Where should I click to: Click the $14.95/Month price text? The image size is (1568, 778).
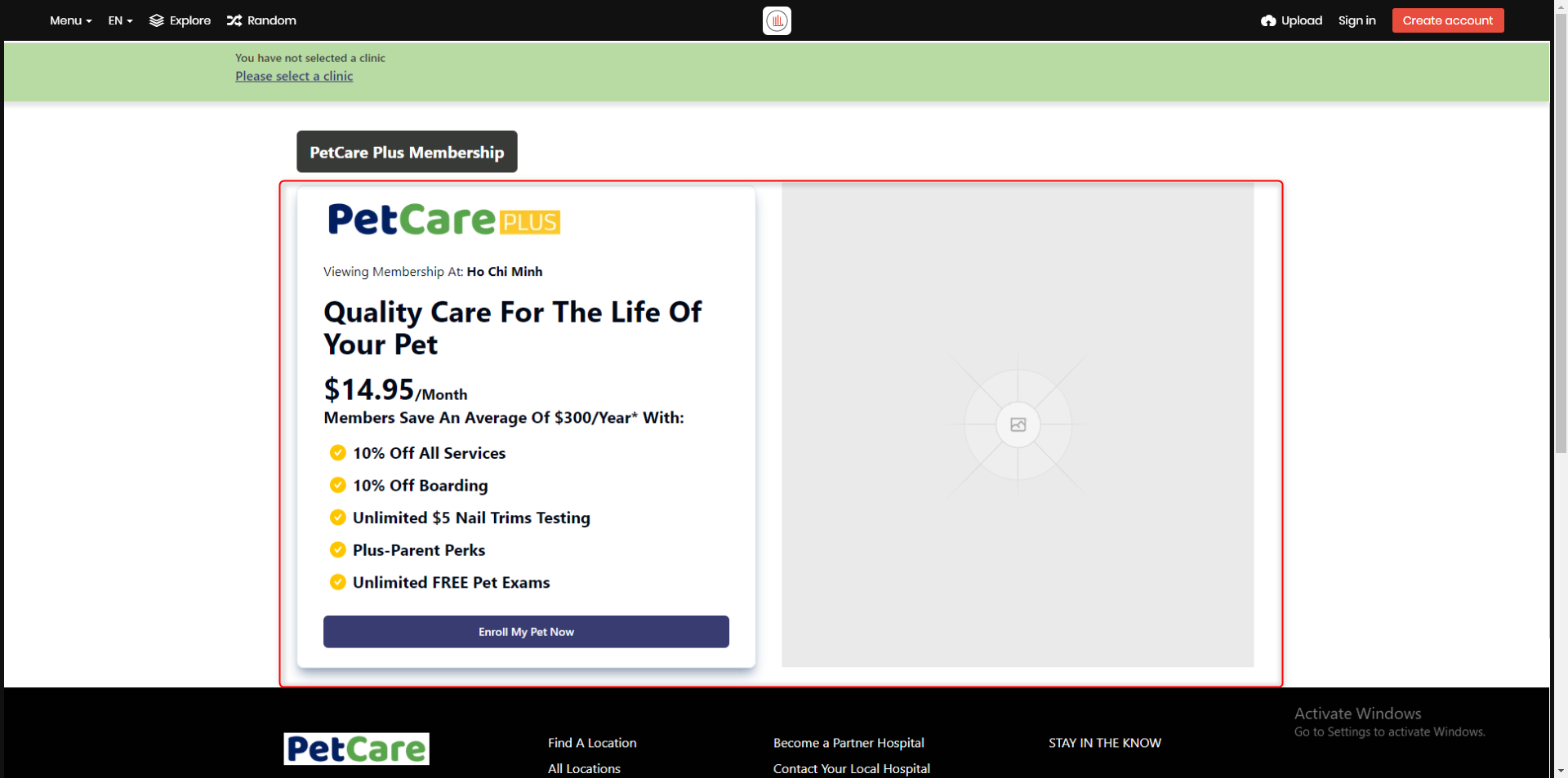pyautogui.click(x=395, y=389)
